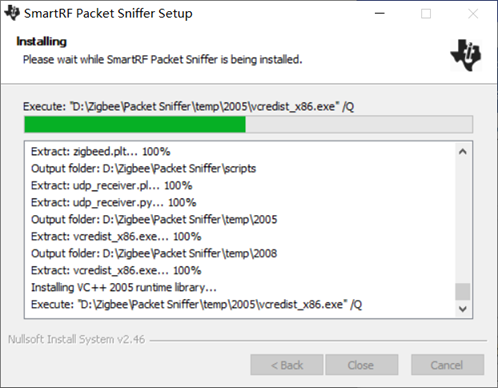
Task: Click the Back button
Action: tap(287, 365)
